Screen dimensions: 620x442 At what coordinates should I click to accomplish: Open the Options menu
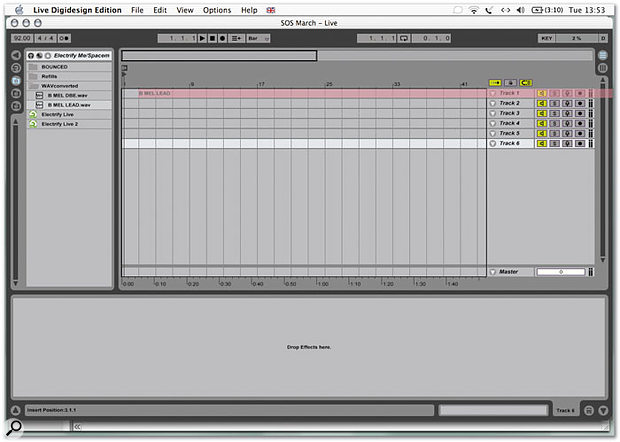click(x=217, y=10)
